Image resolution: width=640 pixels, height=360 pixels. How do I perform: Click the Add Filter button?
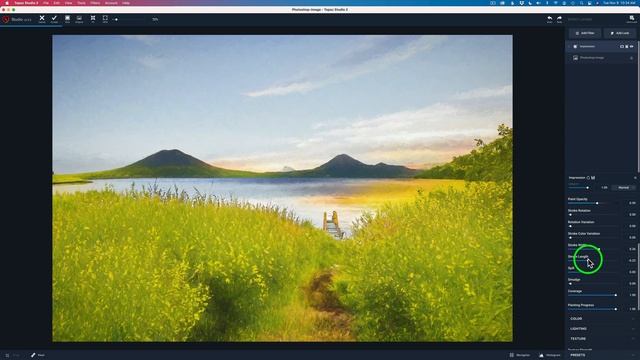pos(585,33)
